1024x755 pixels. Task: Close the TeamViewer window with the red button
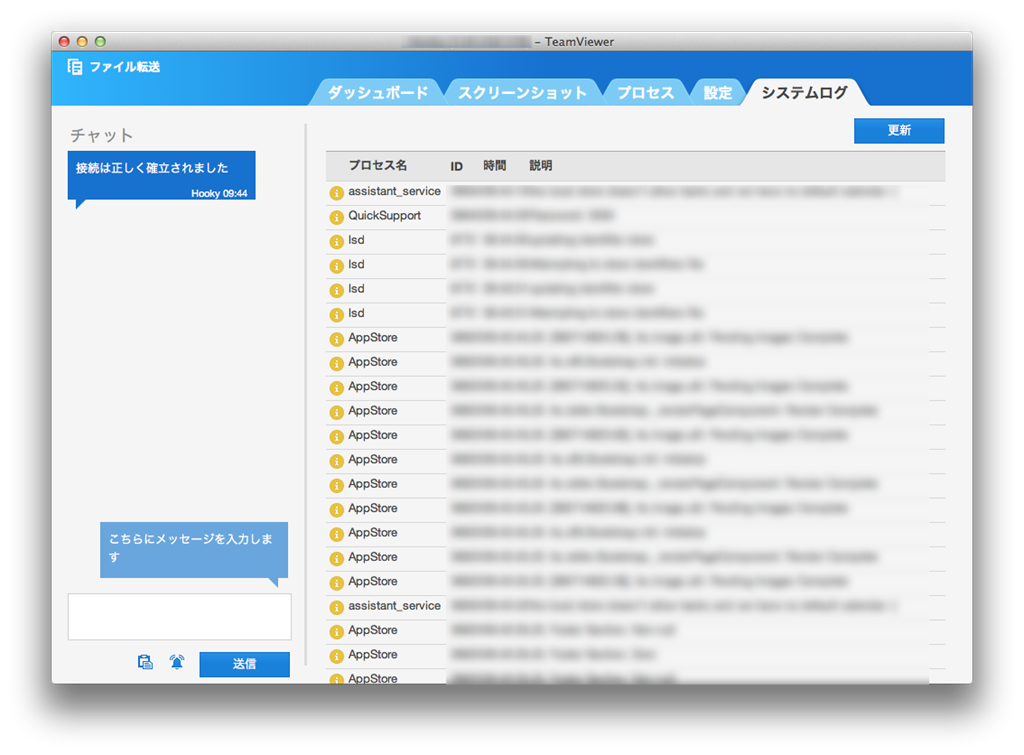[x=64, y=41]
